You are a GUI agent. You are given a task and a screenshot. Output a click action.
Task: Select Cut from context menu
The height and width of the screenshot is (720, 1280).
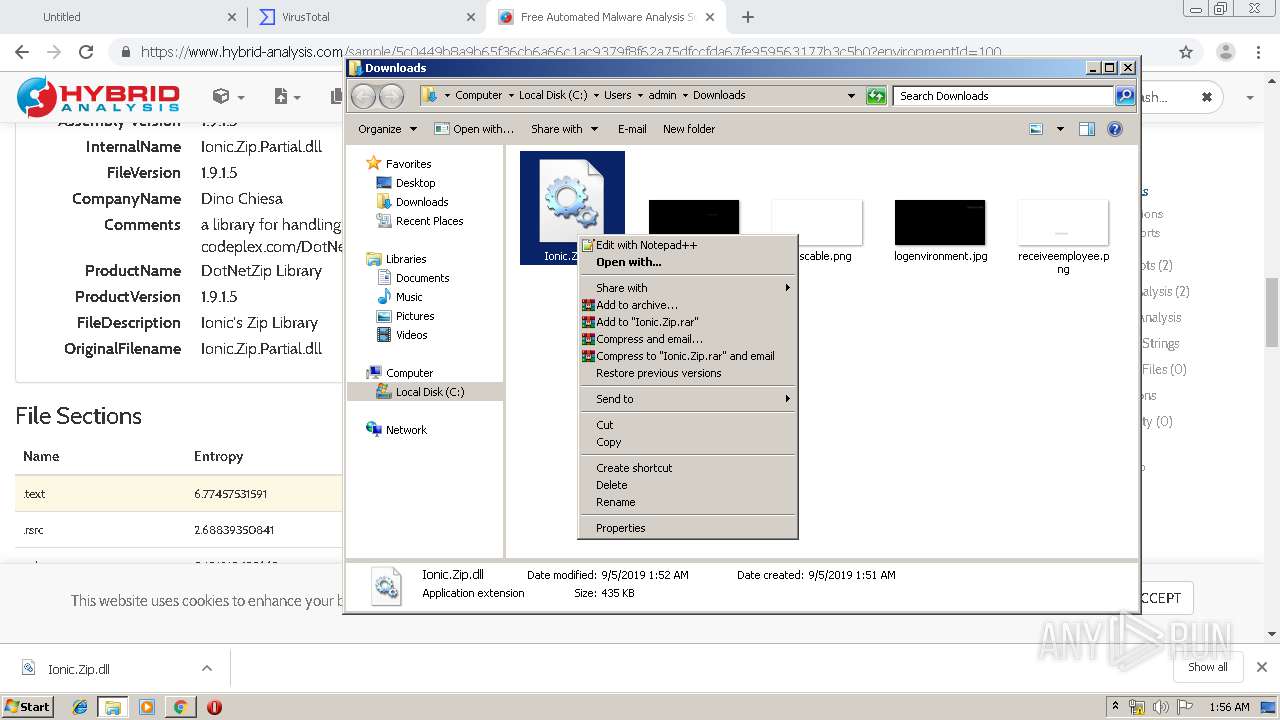click(688, 425)
